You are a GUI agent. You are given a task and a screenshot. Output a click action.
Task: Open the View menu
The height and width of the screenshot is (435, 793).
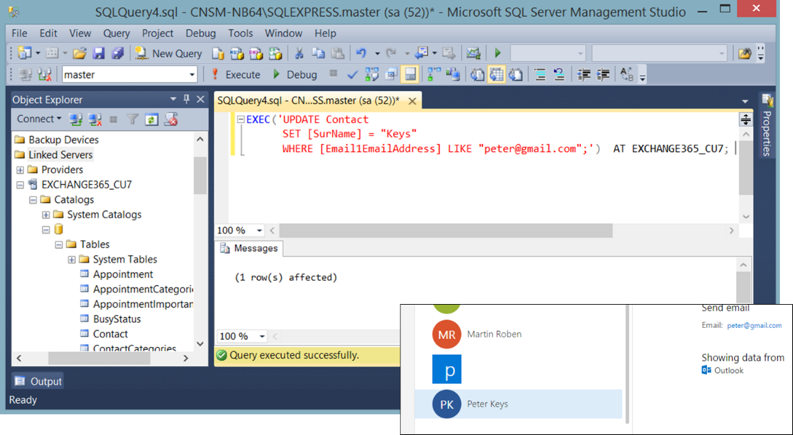[80, 33]
